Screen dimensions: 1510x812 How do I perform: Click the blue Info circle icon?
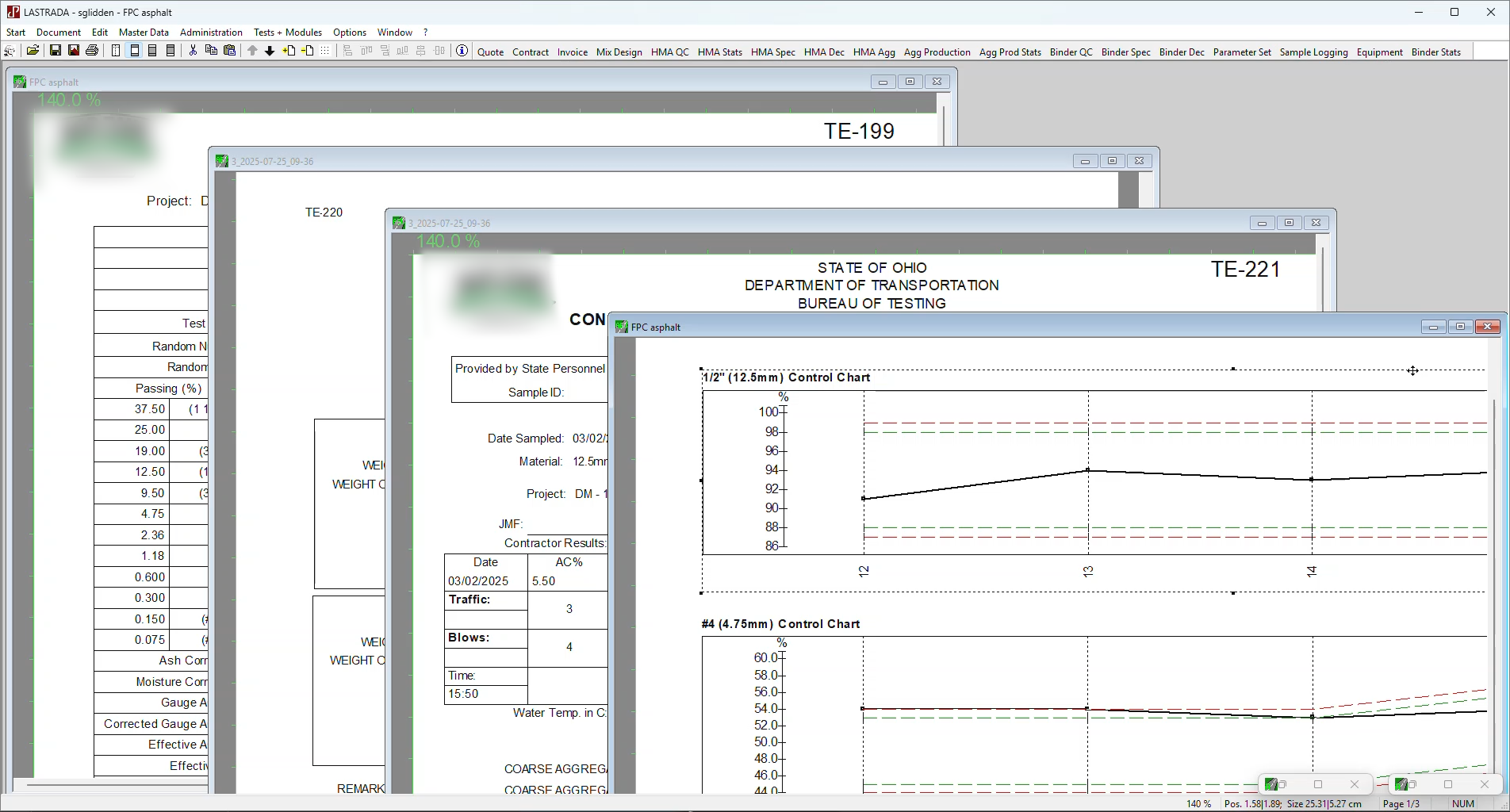pyautogui.click(x=462, y=51)
